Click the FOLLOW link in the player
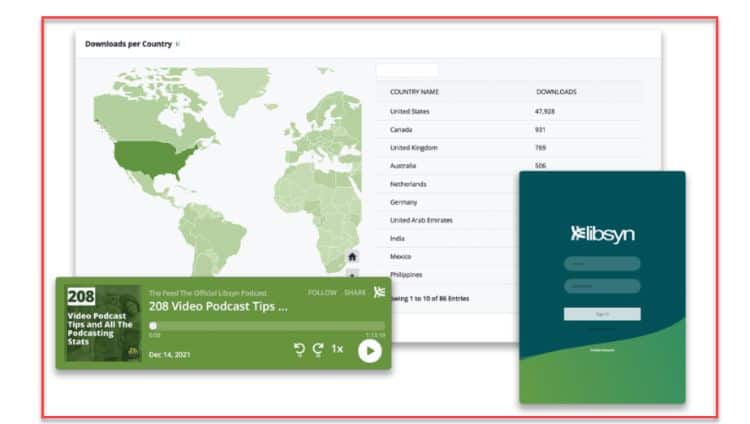This screenshot has width=750, height=424. pyautogui.click(x=322, y=292)
